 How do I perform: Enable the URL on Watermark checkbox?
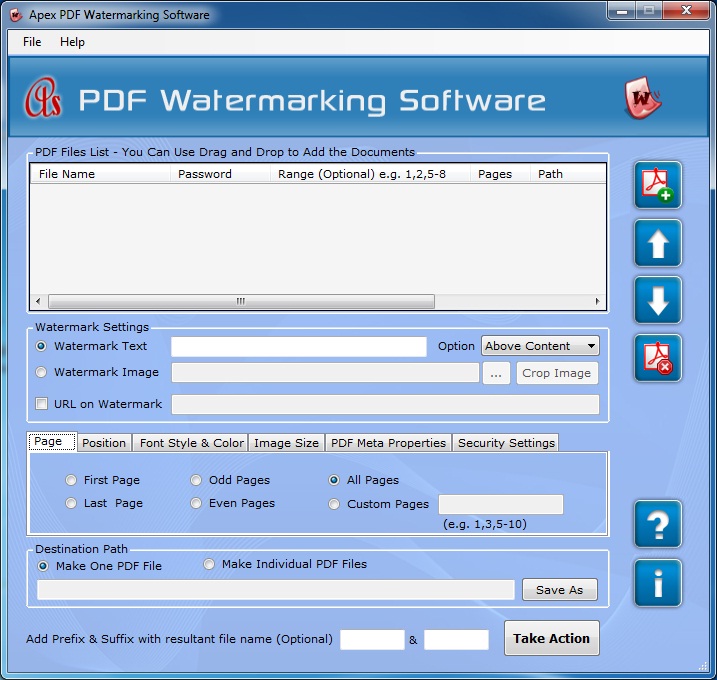(42, 404)
